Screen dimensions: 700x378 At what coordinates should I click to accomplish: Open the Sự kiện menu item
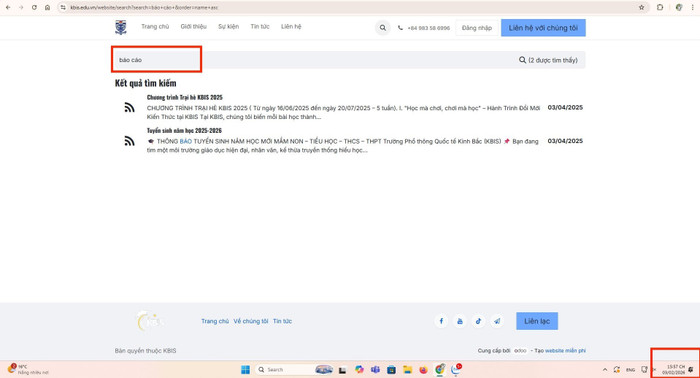coord(228,27)
